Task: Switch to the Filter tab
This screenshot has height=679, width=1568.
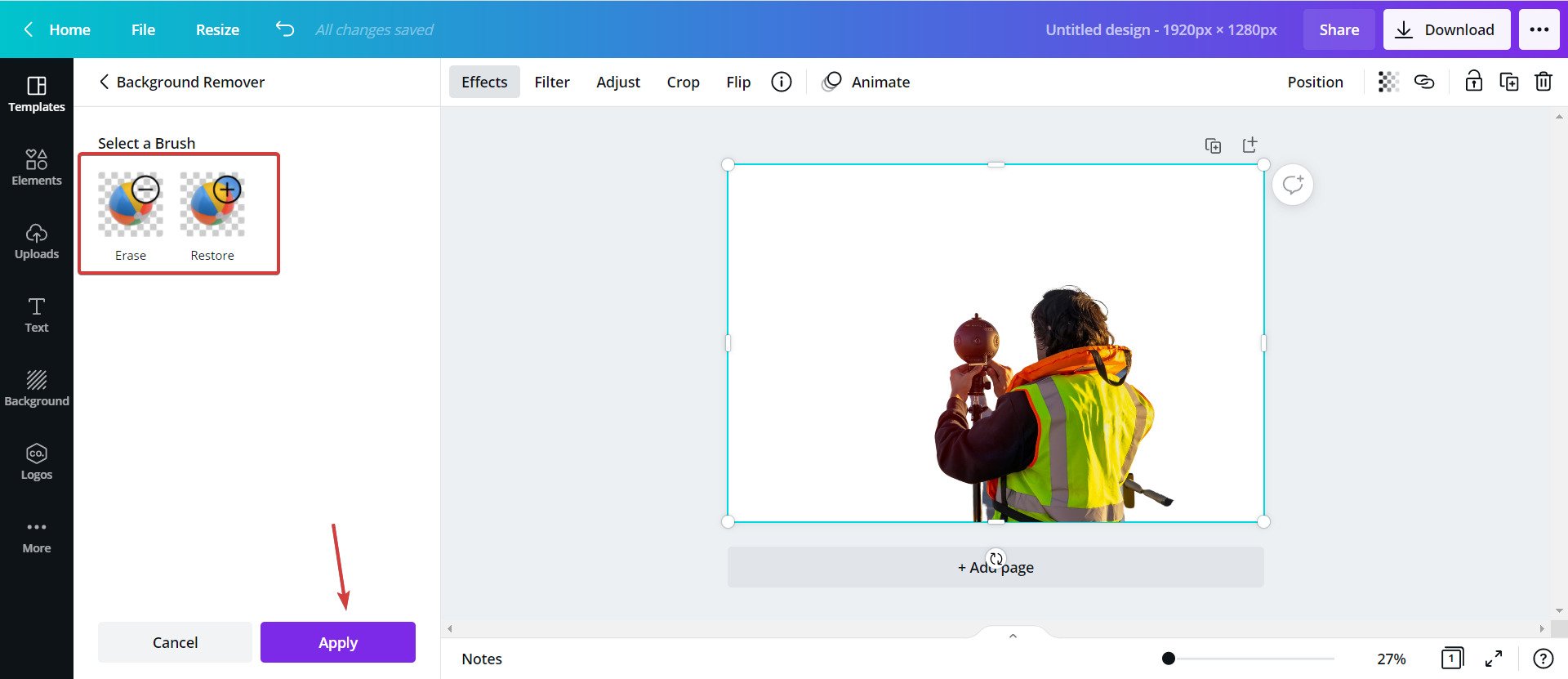Action: tap(552, 82)
